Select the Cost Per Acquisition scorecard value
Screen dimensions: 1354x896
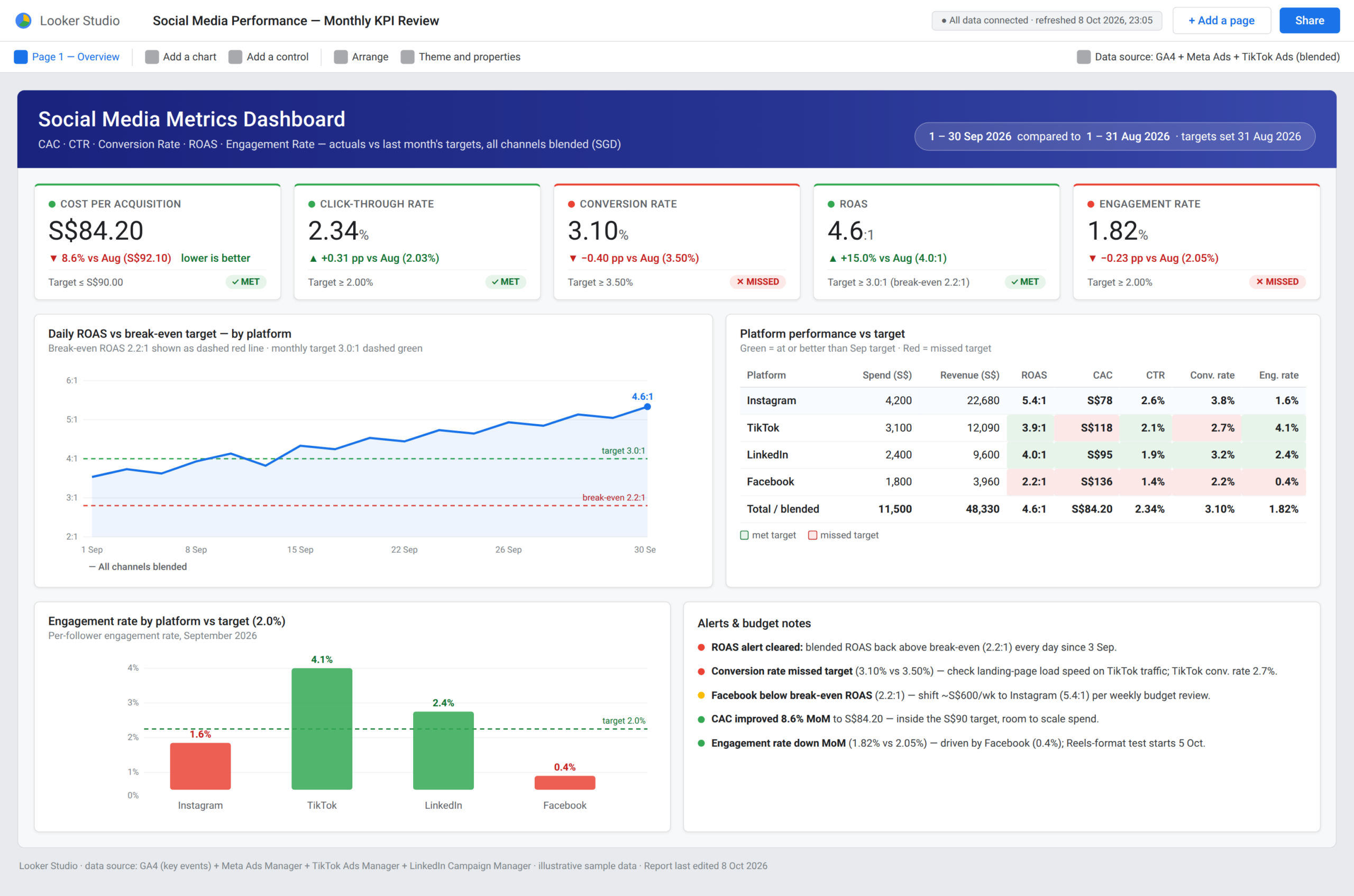96,231
